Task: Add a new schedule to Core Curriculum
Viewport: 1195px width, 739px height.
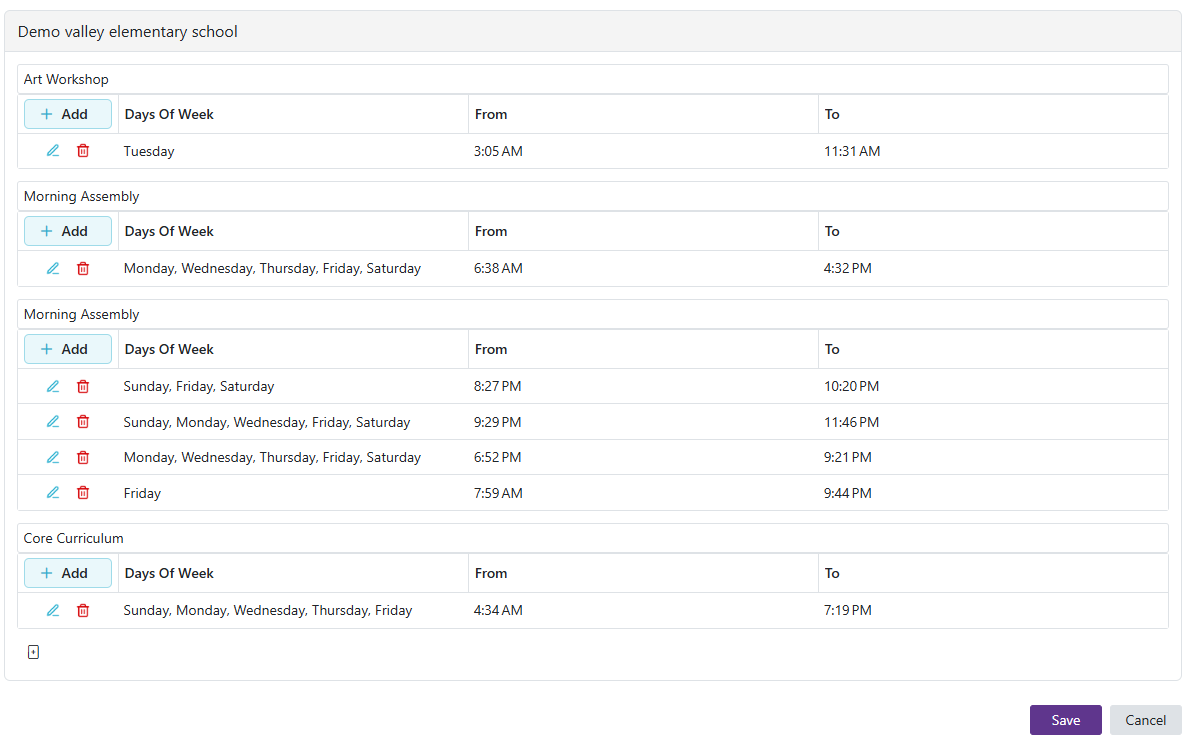Action: pyautogui.click(x=67, y=573)
